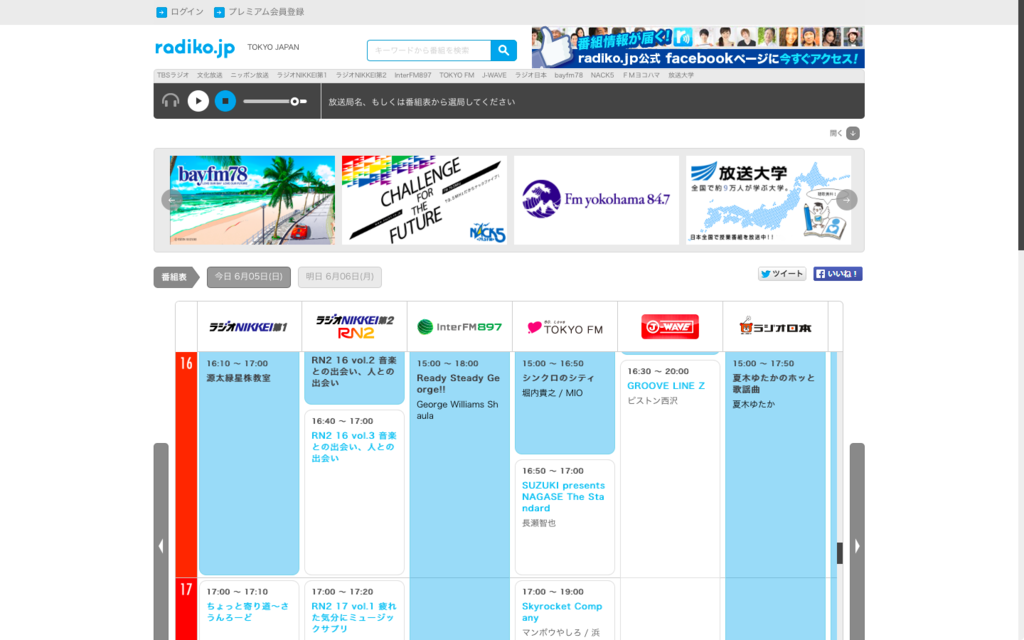
Task: Click the page vertical scrollbar thumb
Action: [1021, 124]
